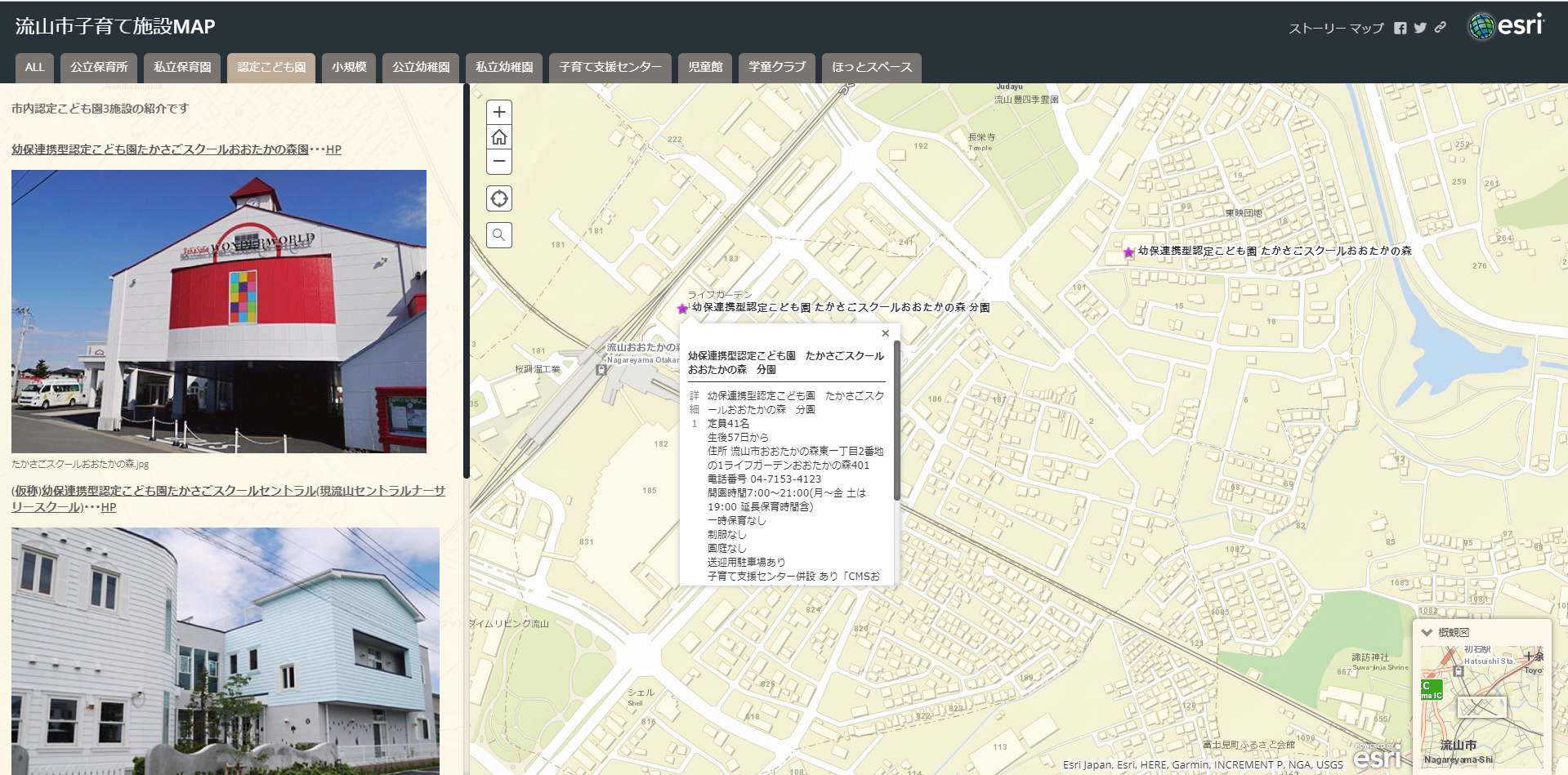Close the facility details popup
This screenshot has width=1568, height=775.
click(884, 333)
